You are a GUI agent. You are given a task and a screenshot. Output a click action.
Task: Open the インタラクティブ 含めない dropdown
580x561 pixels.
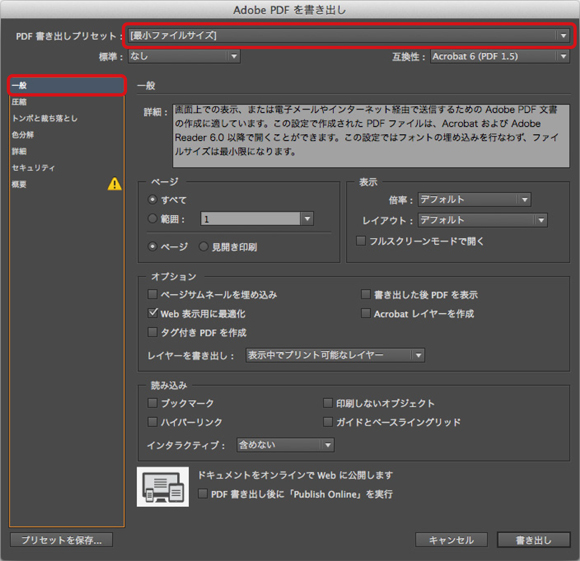285,445
